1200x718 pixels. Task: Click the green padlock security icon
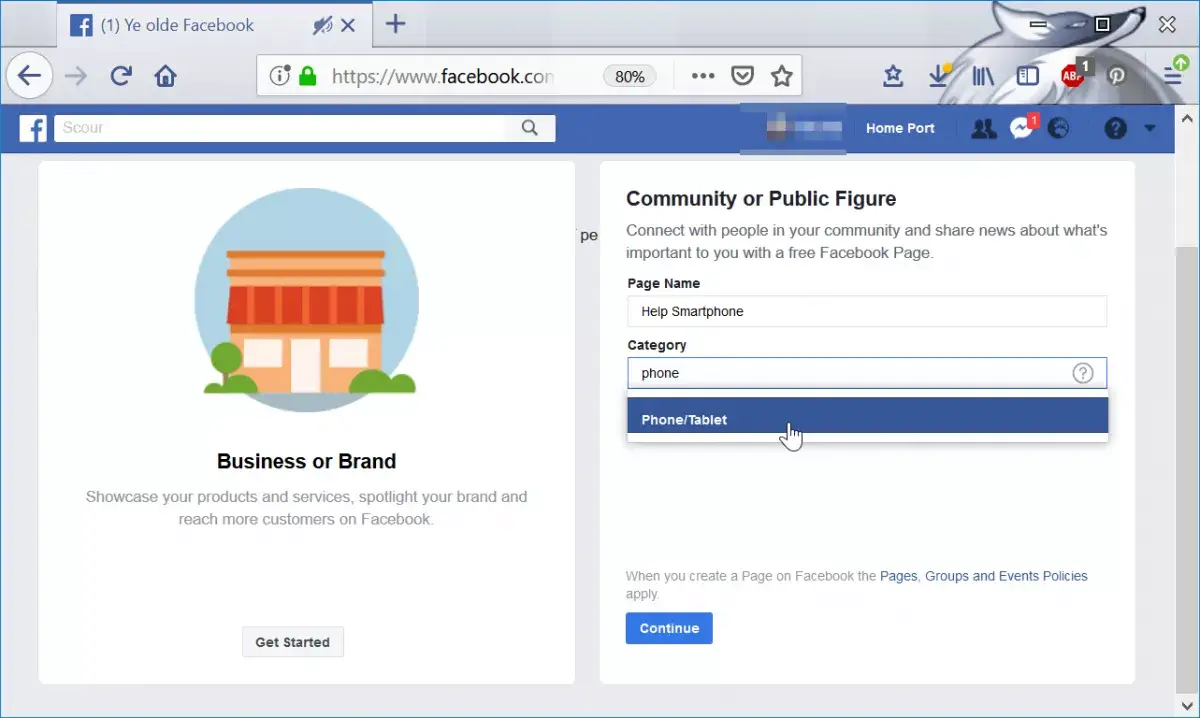[308, 76]
